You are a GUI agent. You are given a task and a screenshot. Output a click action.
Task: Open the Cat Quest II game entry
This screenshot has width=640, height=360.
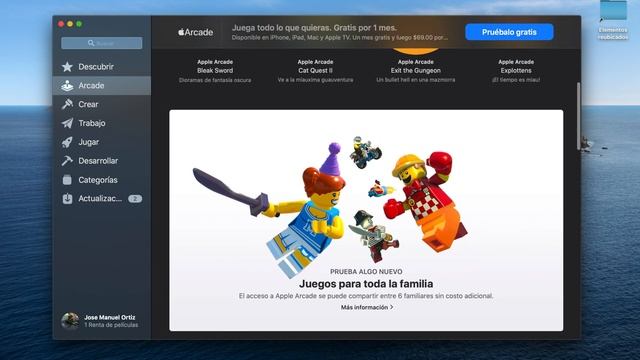(315, 71)
